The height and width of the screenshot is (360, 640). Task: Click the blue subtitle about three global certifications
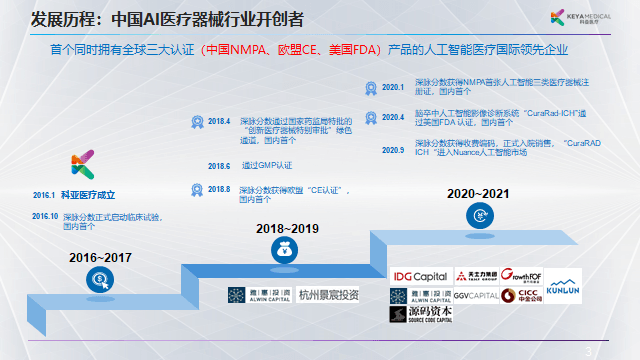309,50
